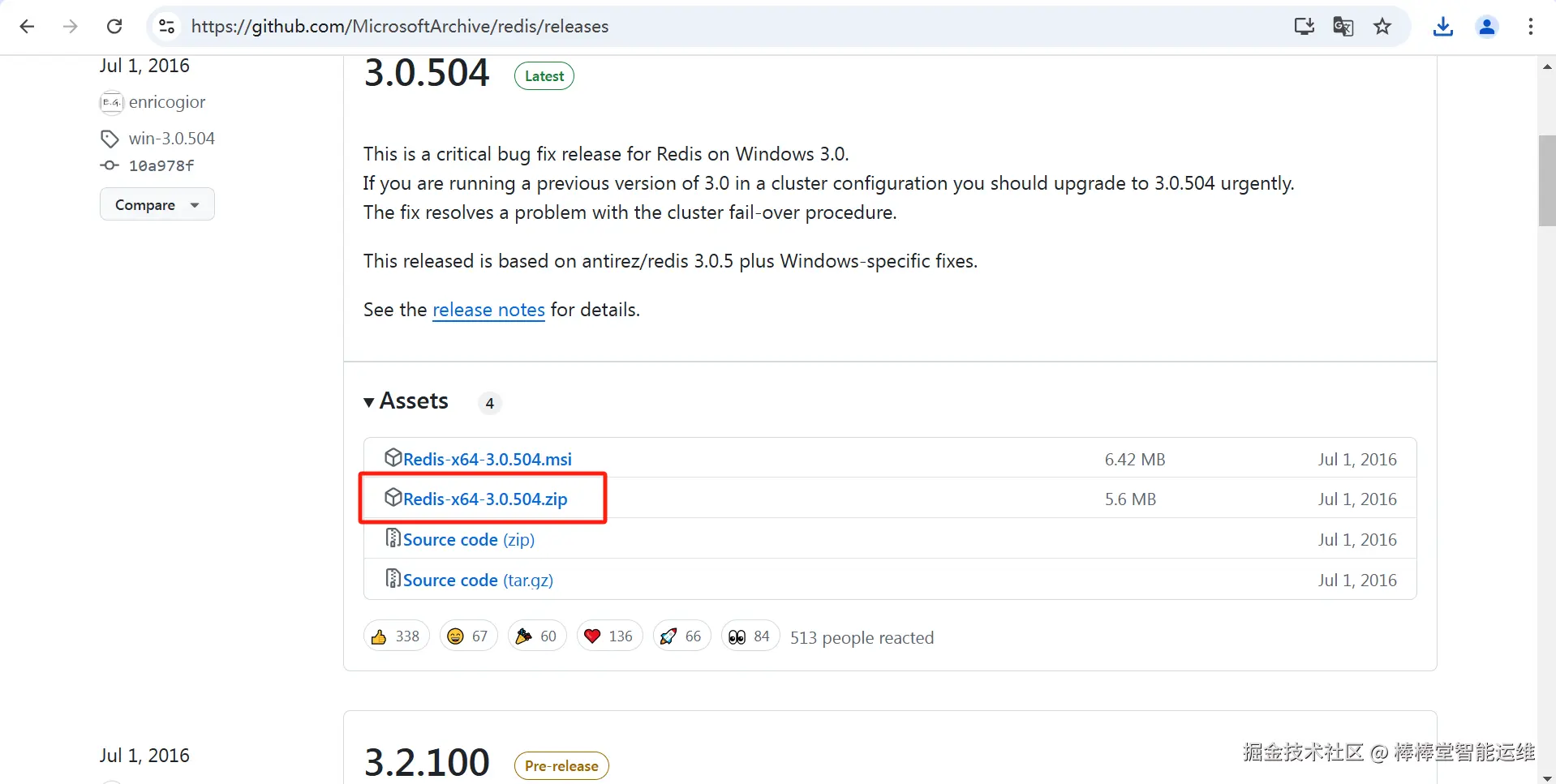1556x784 pixels.
Task: Click the browser back arrow
Action: pyautogui.click(x=27, y=27)
